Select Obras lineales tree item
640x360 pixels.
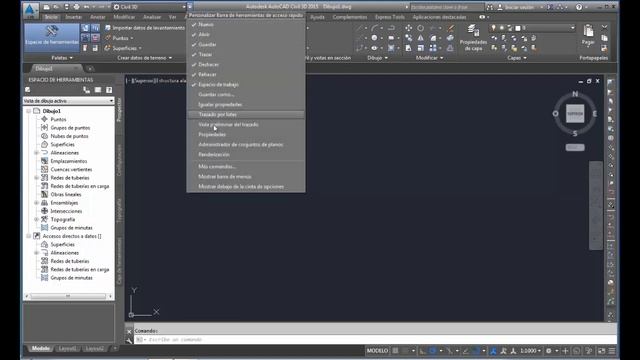pyautogui.click(x=66, y=194)
